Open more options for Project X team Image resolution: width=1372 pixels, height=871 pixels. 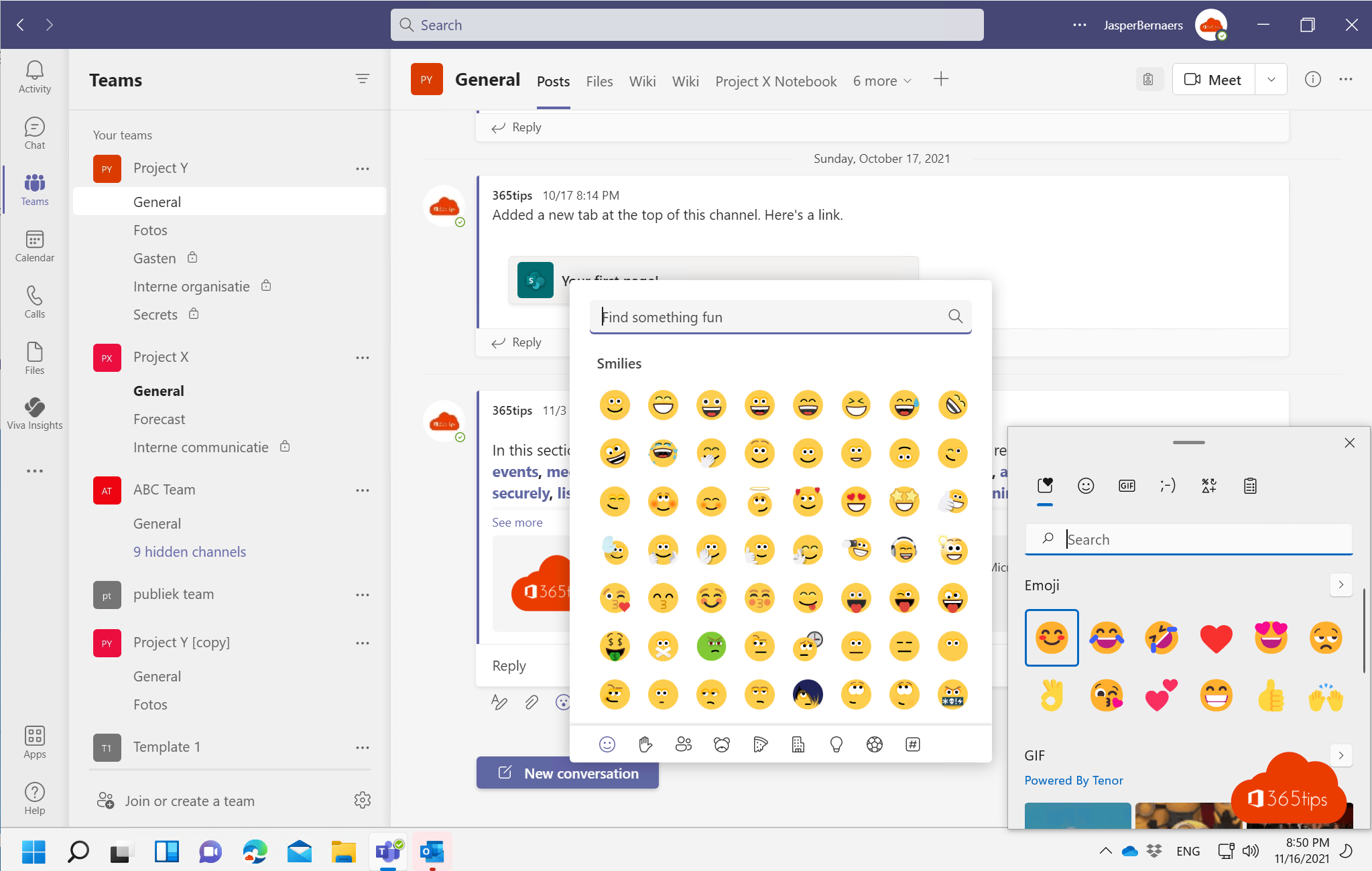click(x=363, y=358)
